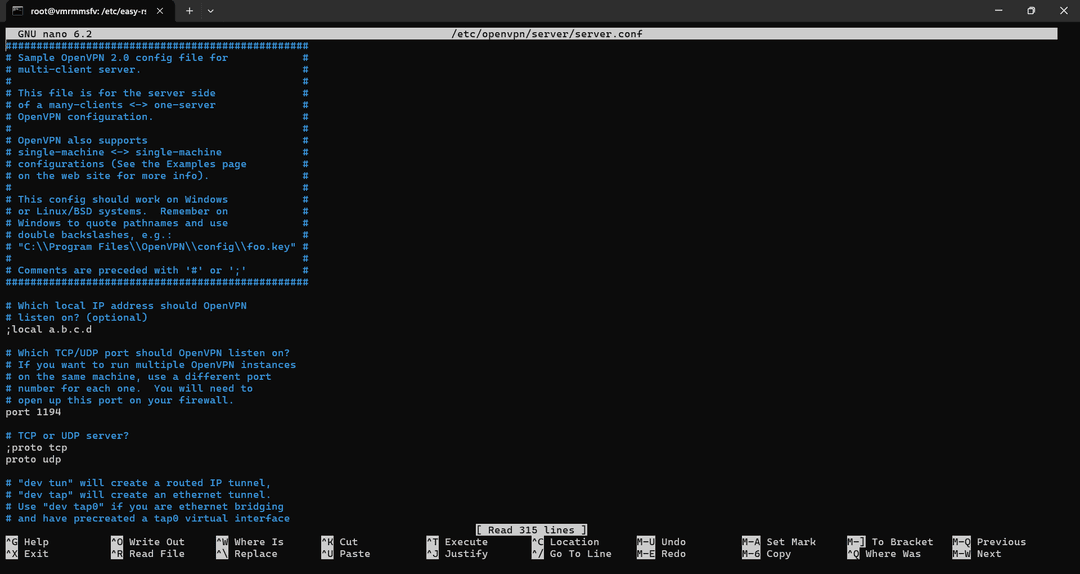The image size is (1080, 574).
Task: Click the ^C Location shortcut
Action: [x=565, y=542]
